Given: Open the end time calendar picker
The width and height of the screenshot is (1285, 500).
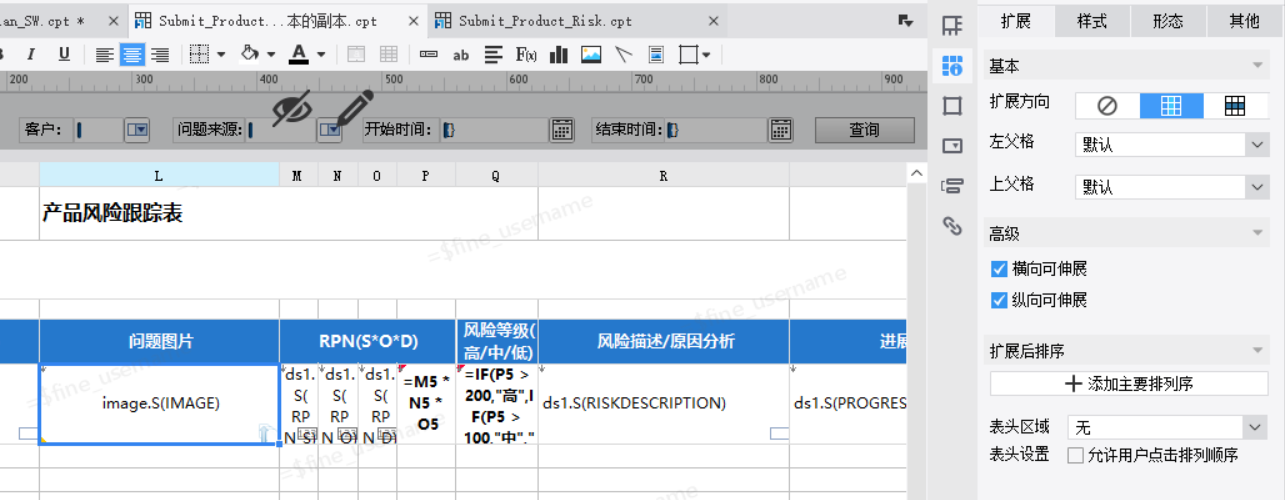Looking at the screenshot, I should (x=781, y=130).
